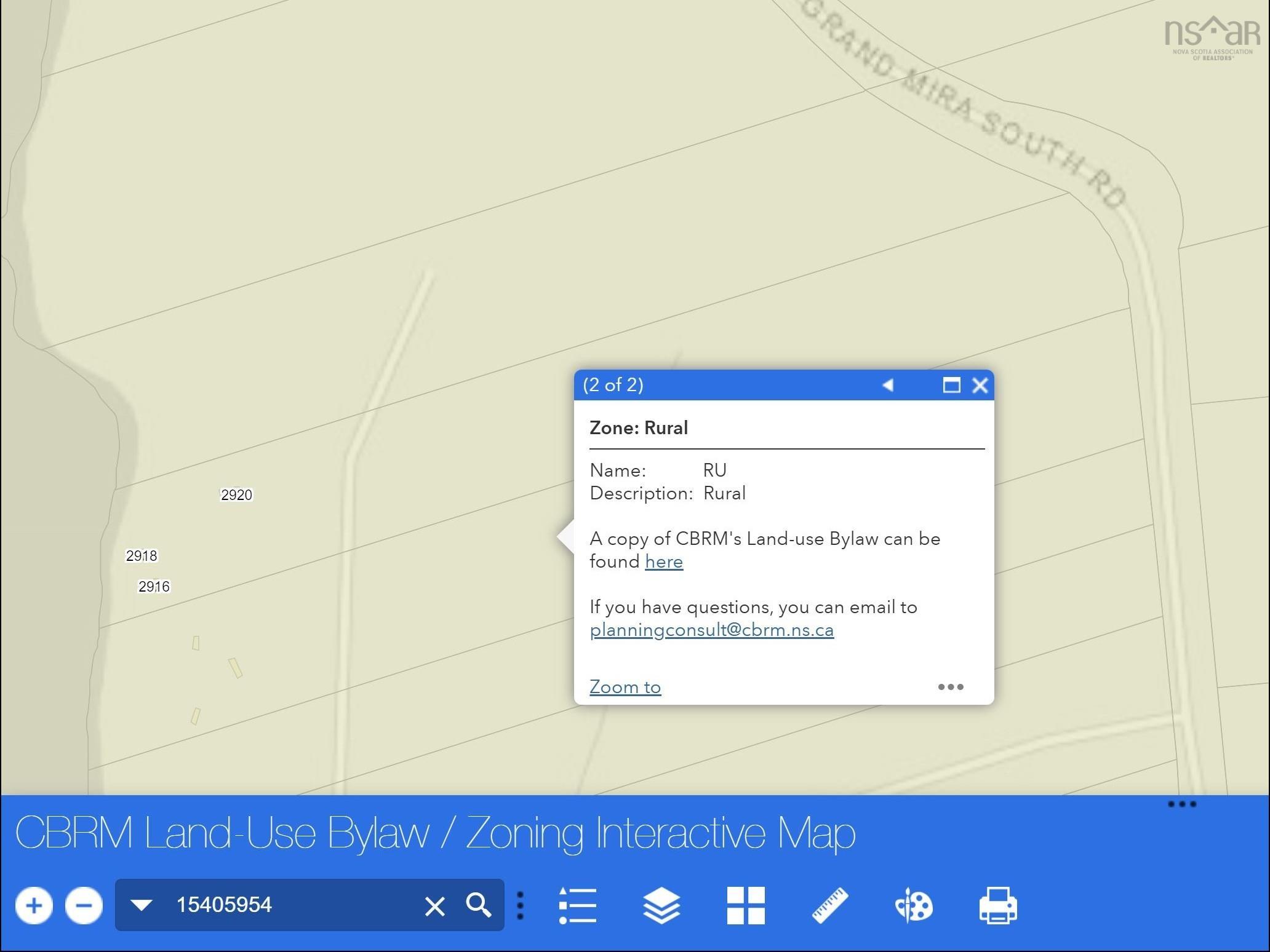Image resolution: width=1270 pixels, height=952 pixels.
Task: Click the 'Zoom to' link
Action: [x=625, y=687]
